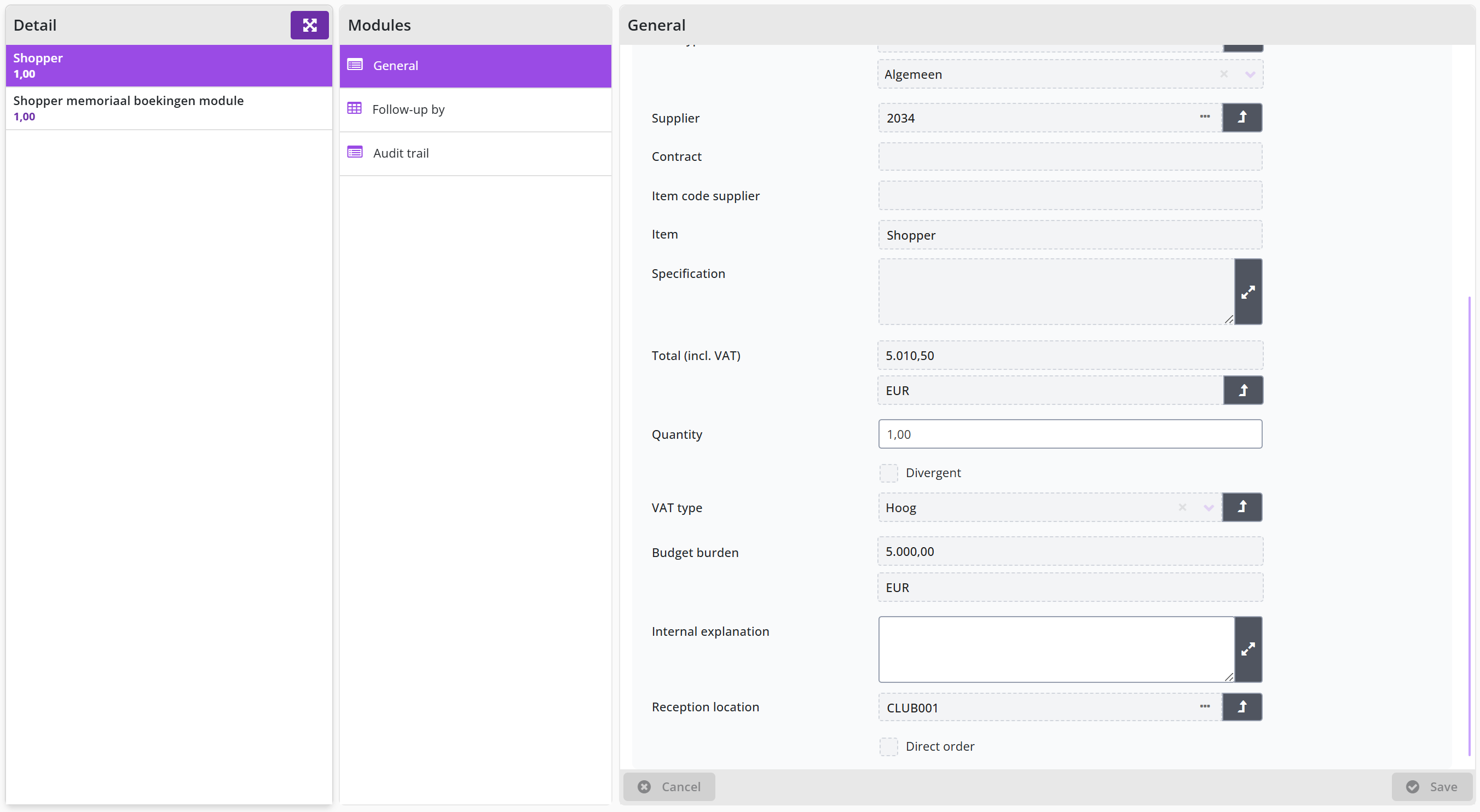Click the General module list icon
This screenshot has width=1480, height=812.
(x=355, y=65)
